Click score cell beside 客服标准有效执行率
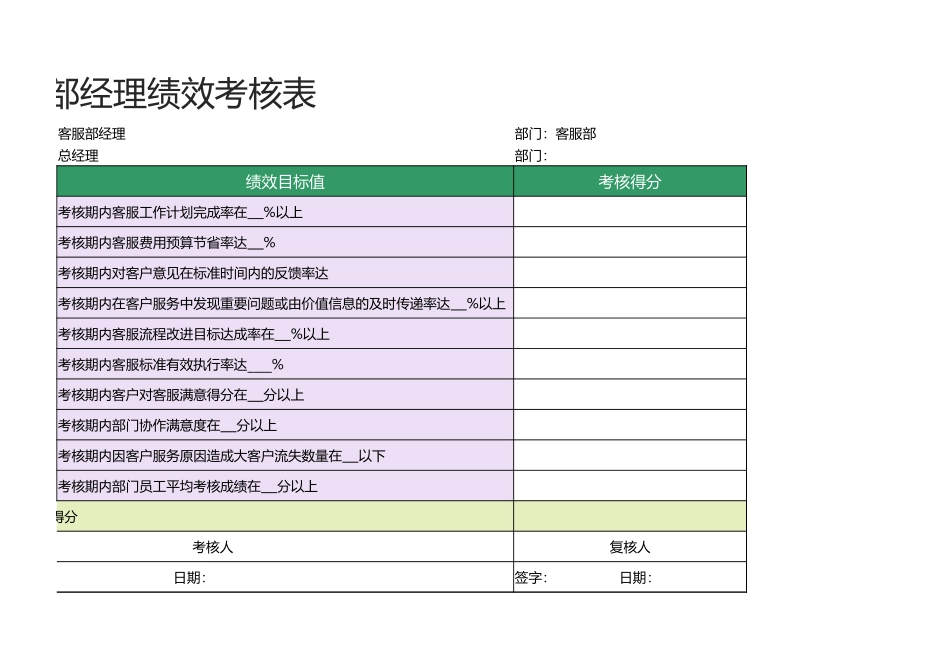The width and height of the screenshot is (950, 672). [x=628, y=364]
